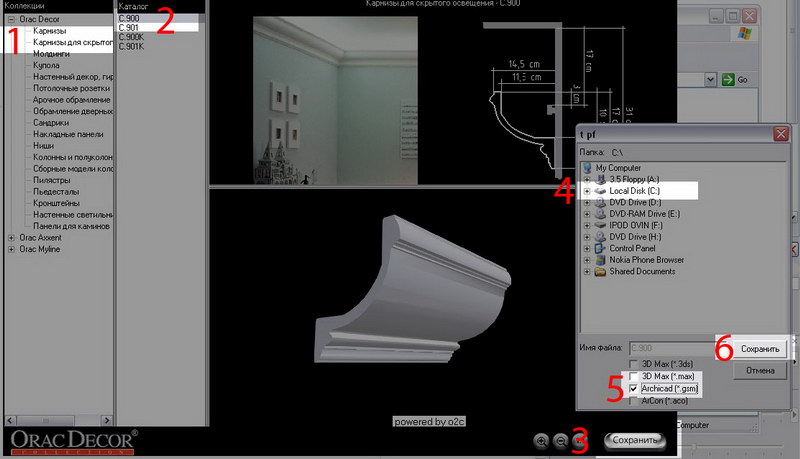800x459 pixels.
Task: Choose catalog item C.901
Action: 129,28
